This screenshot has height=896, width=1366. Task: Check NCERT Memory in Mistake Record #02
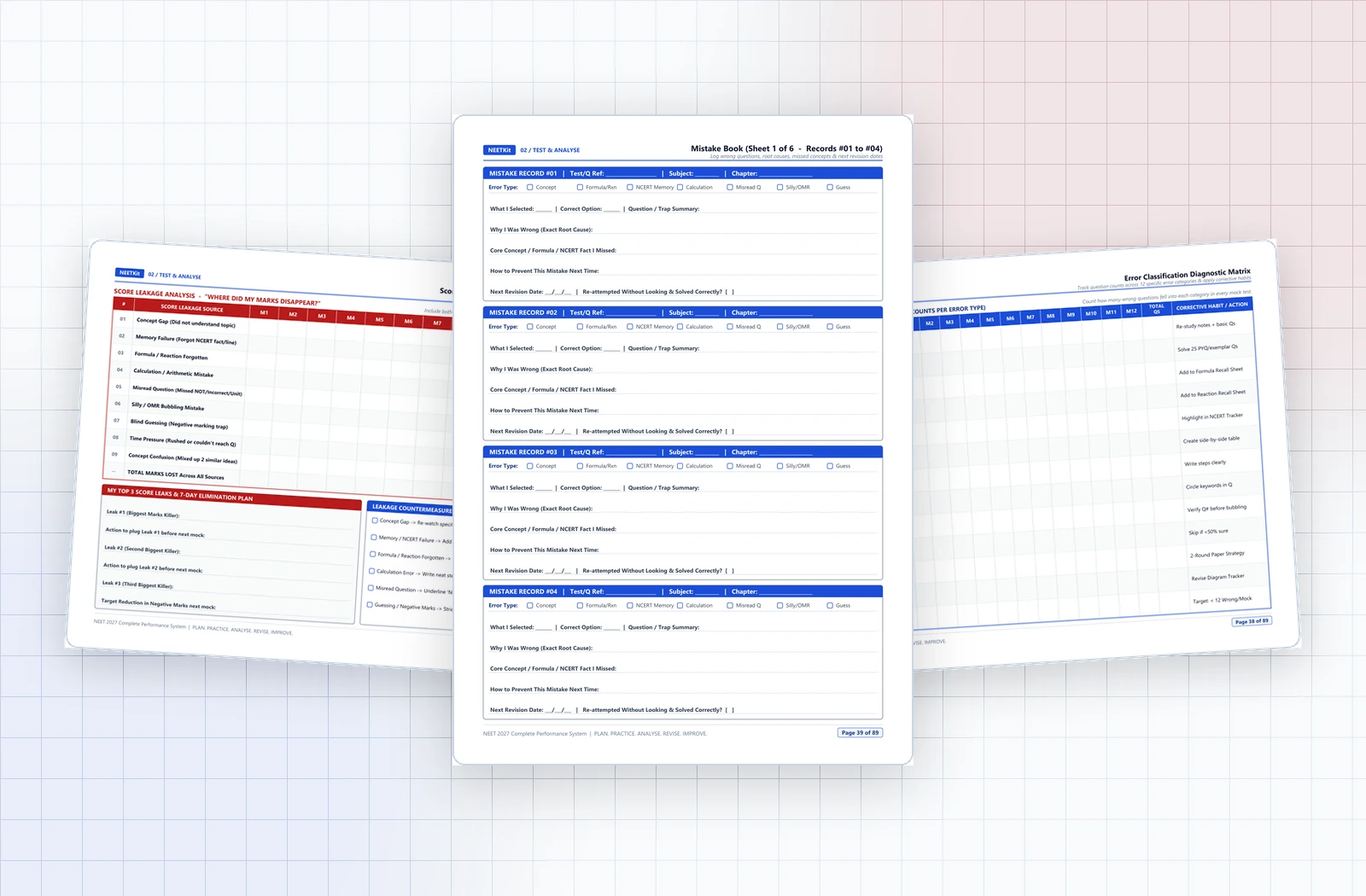[630, 327]
